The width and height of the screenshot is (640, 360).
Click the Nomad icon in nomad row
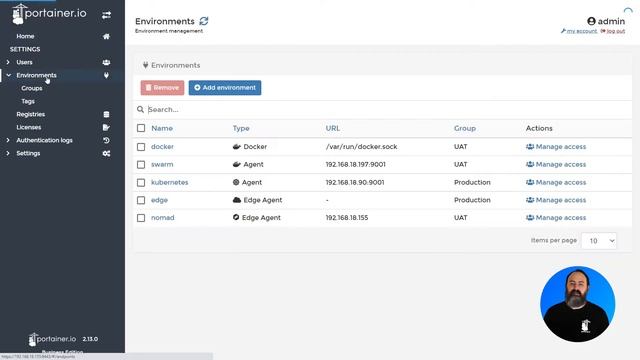(236, 218)
